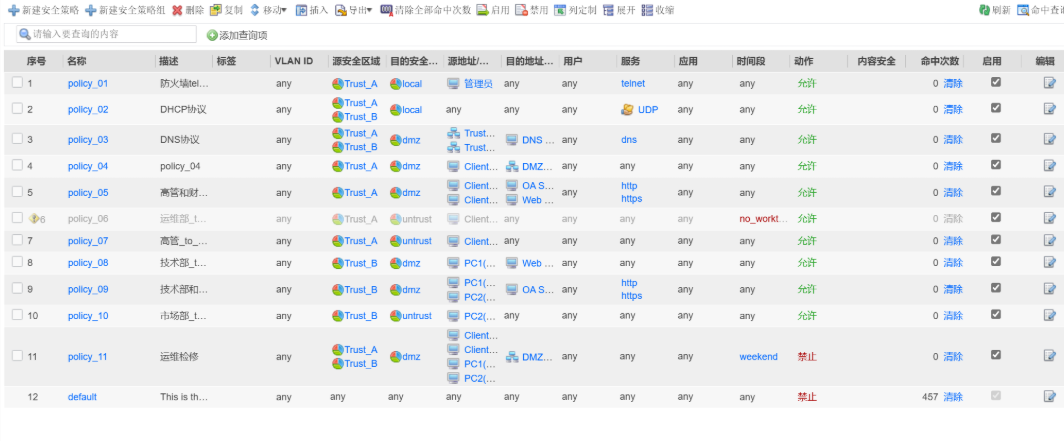
Task: Click the 命中次数 column header
Action: [939, 61]
